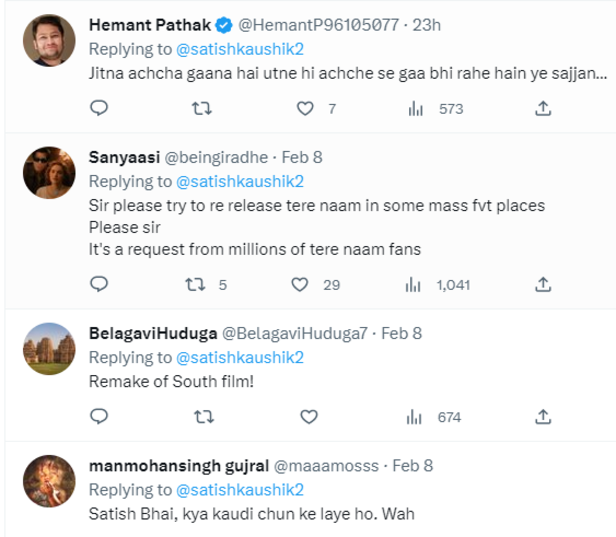Image resolution: width=616 pixels, height=537 pixels.
Task: Retweet Hemant Pathak's reply
Action: click(x=201, y=108)
